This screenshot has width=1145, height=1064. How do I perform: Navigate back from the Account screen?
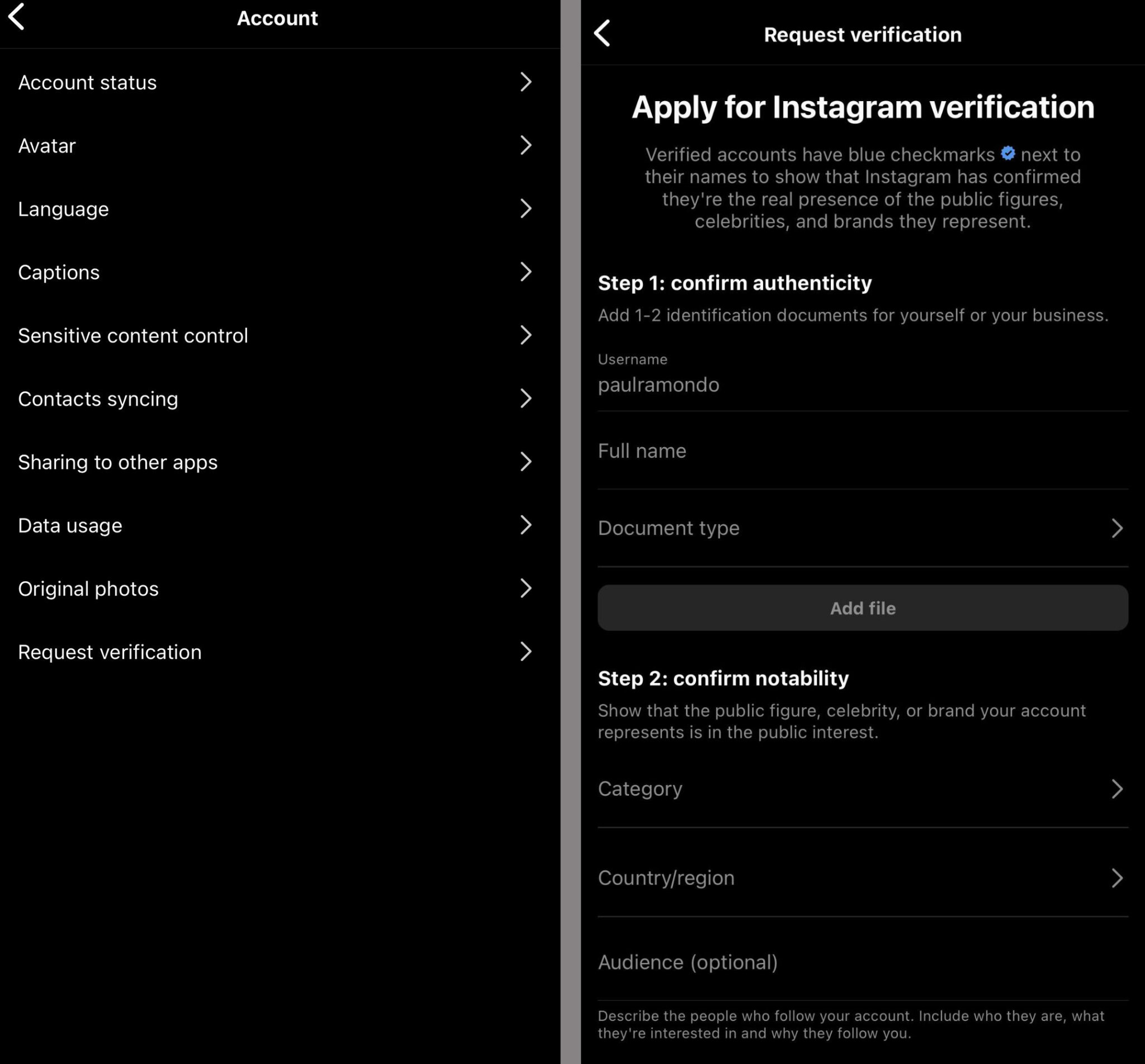(x=17, y=17)
